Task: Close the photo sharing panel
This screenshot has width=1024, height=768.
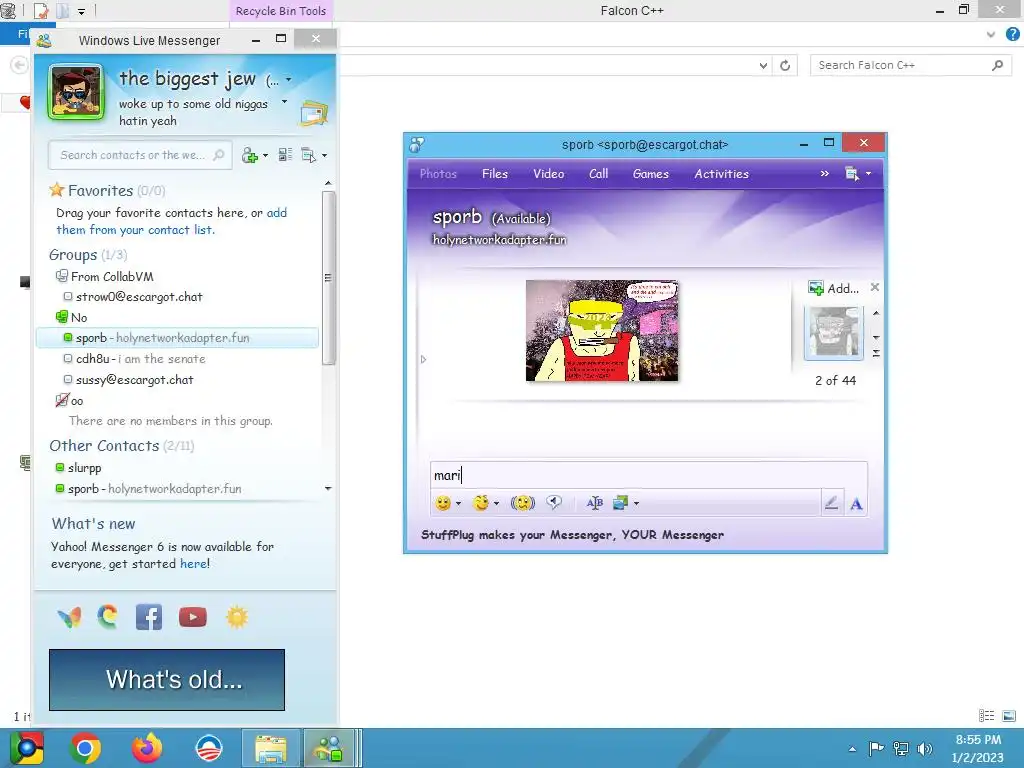Action: point(874,287)
